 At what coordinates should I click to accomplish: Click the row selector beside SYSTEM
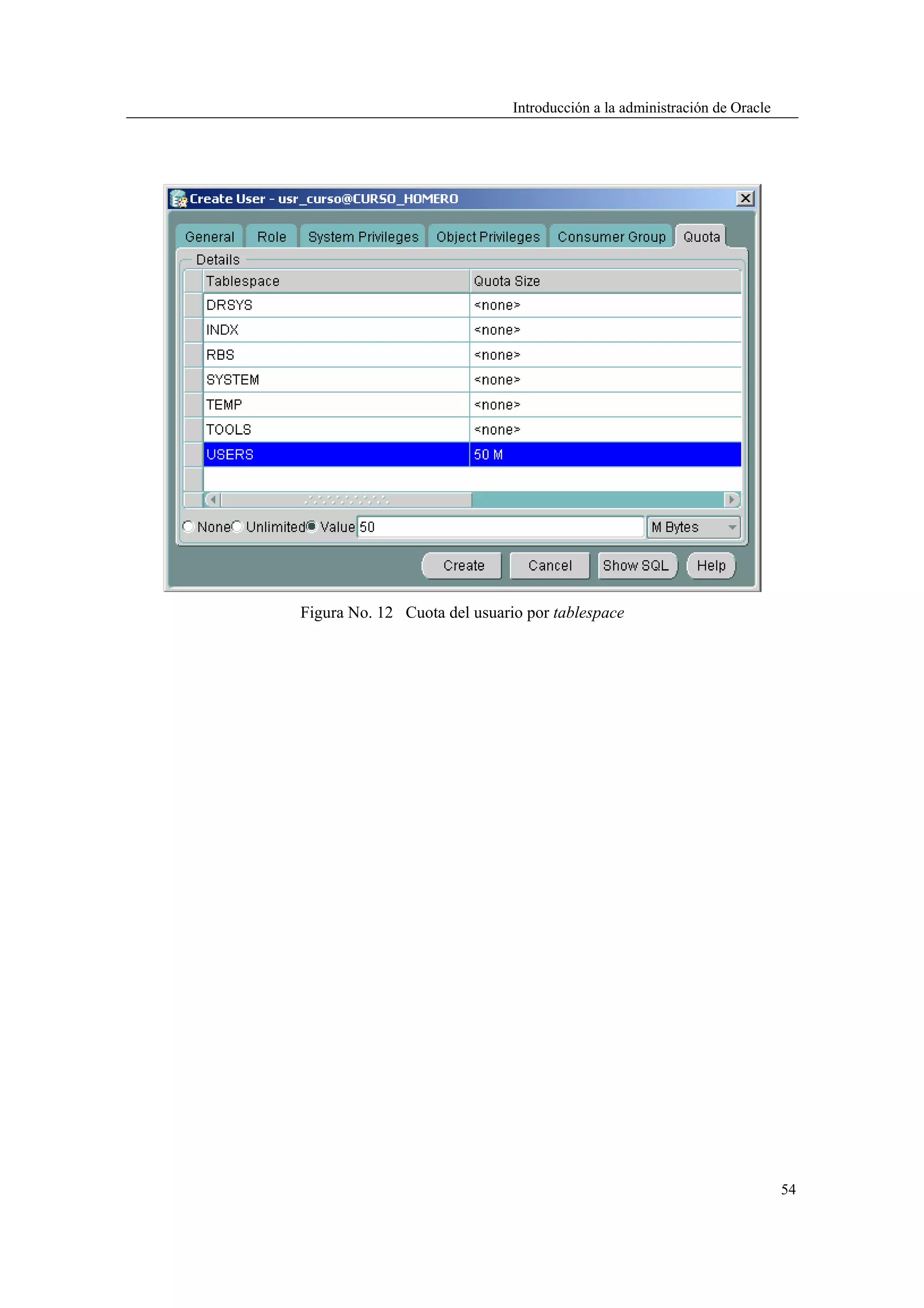(x=194, y=380)
